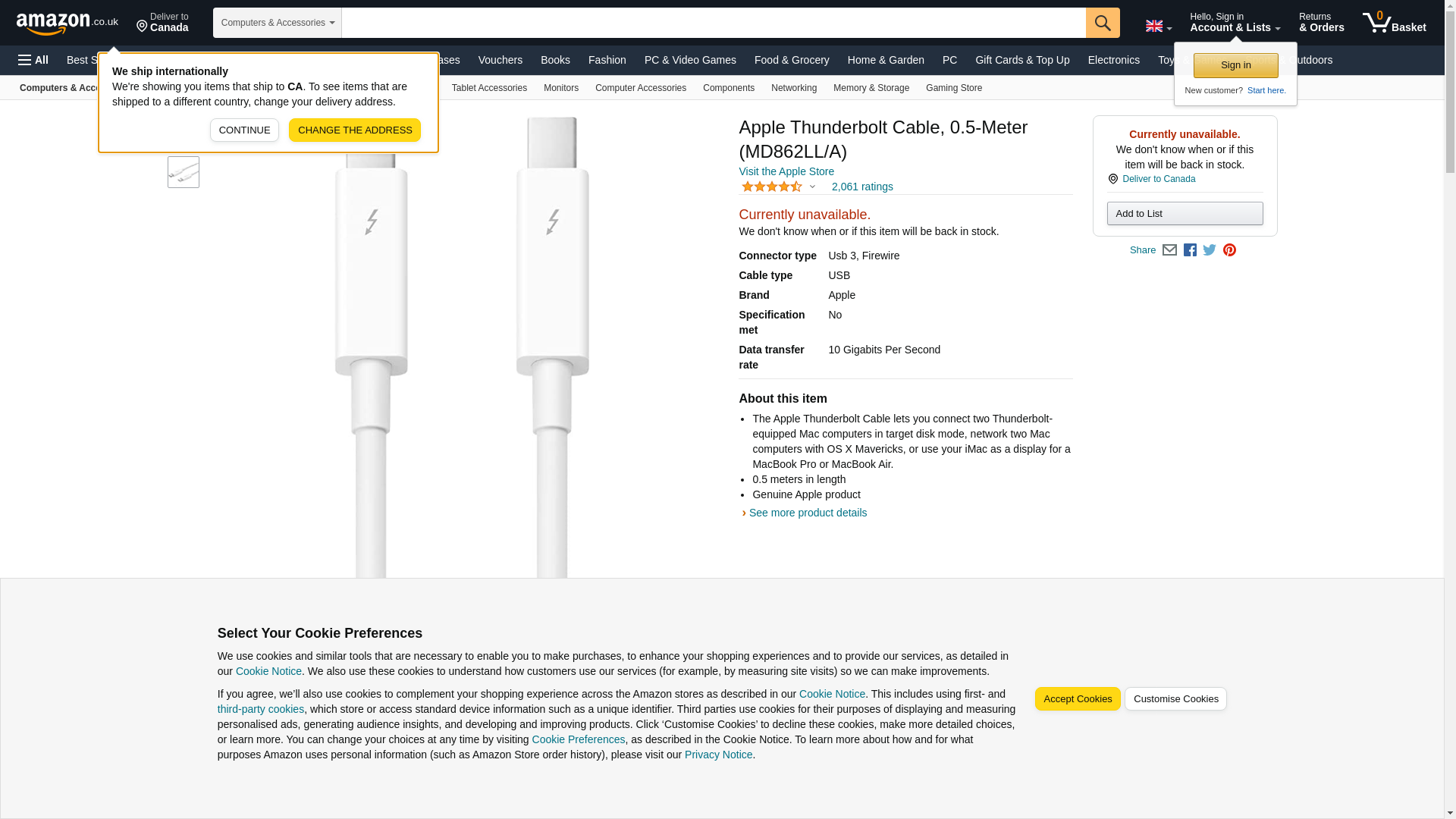Open the basket cart icon

coord(1393,23)
